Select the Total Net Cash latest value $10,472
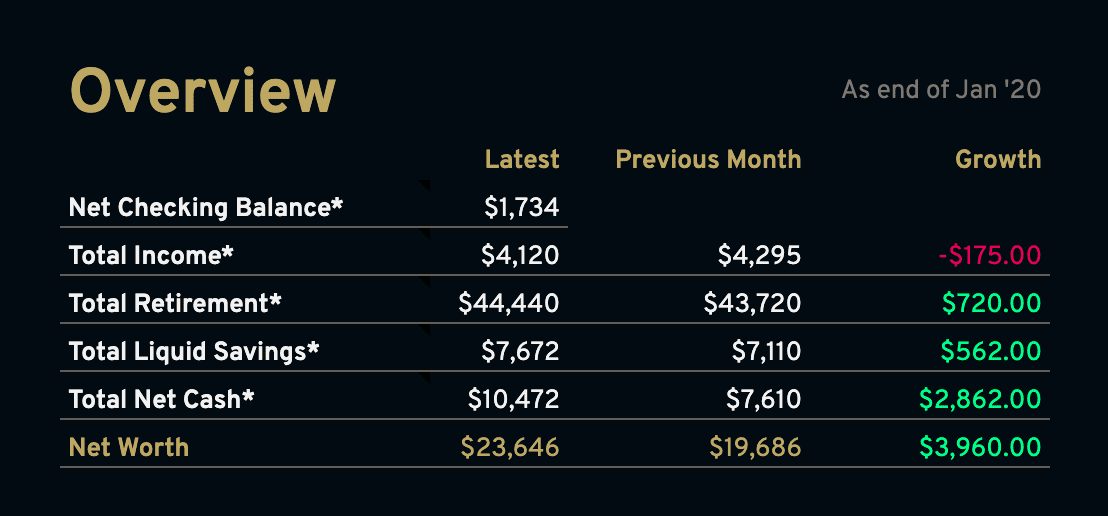This screenshot has height=516, width=1108. (x=513, y=399)
